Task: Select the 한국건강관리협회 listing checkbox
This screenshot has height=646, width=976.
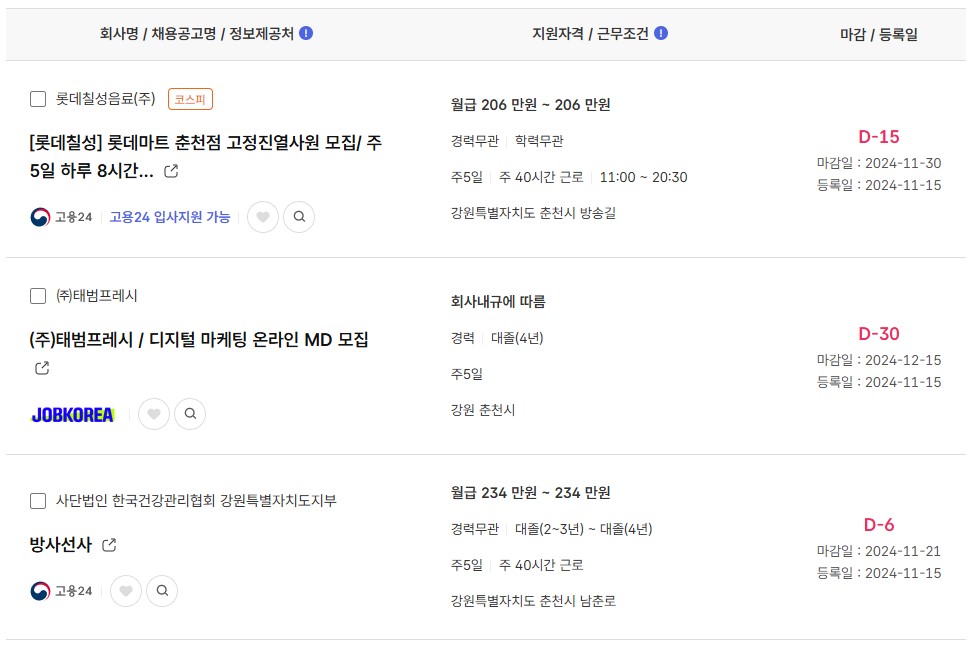Action: coord(38,501)
